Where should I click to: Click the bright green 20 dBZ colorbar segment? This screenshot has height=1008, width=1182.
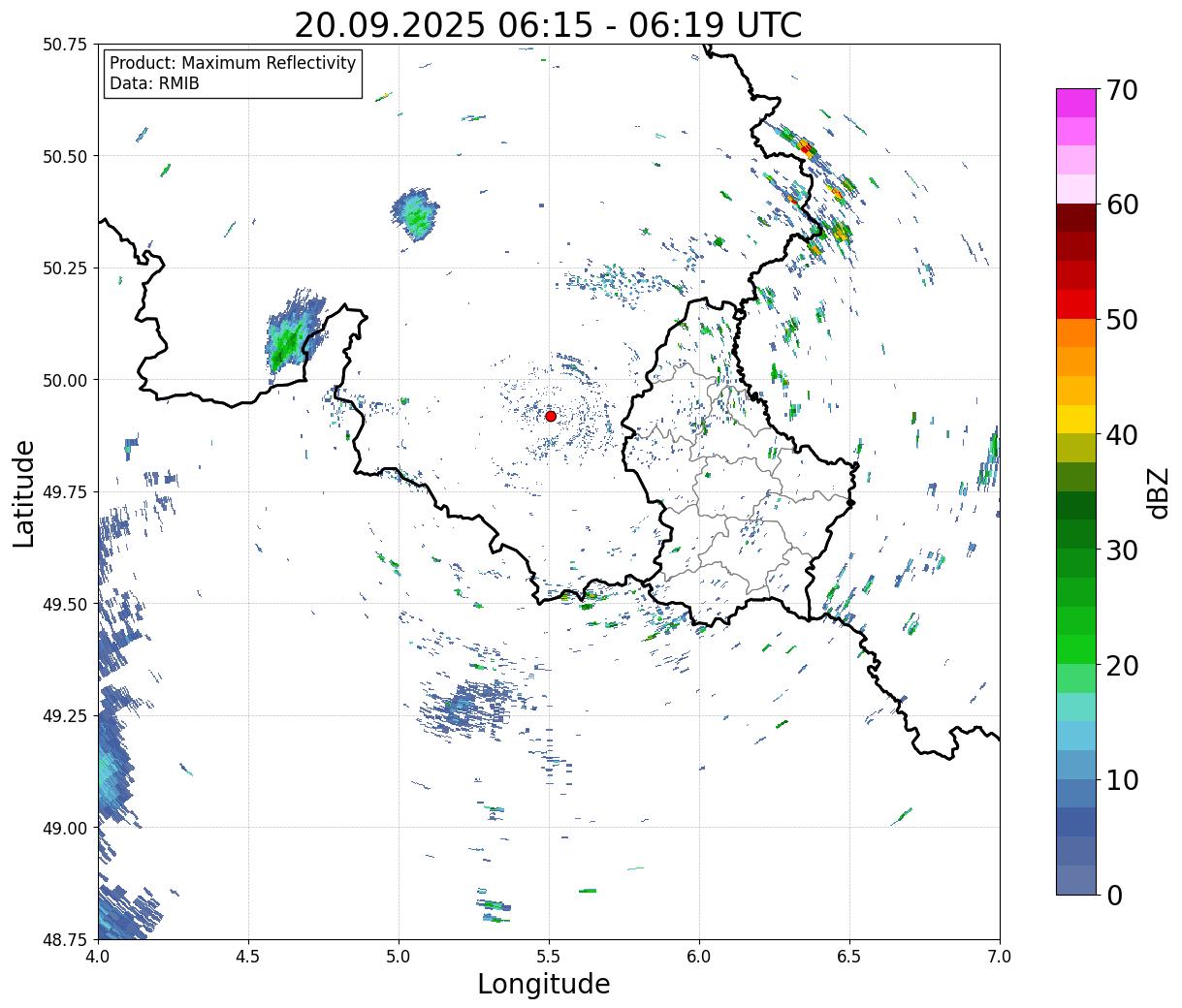click(x=1076, y=649)
